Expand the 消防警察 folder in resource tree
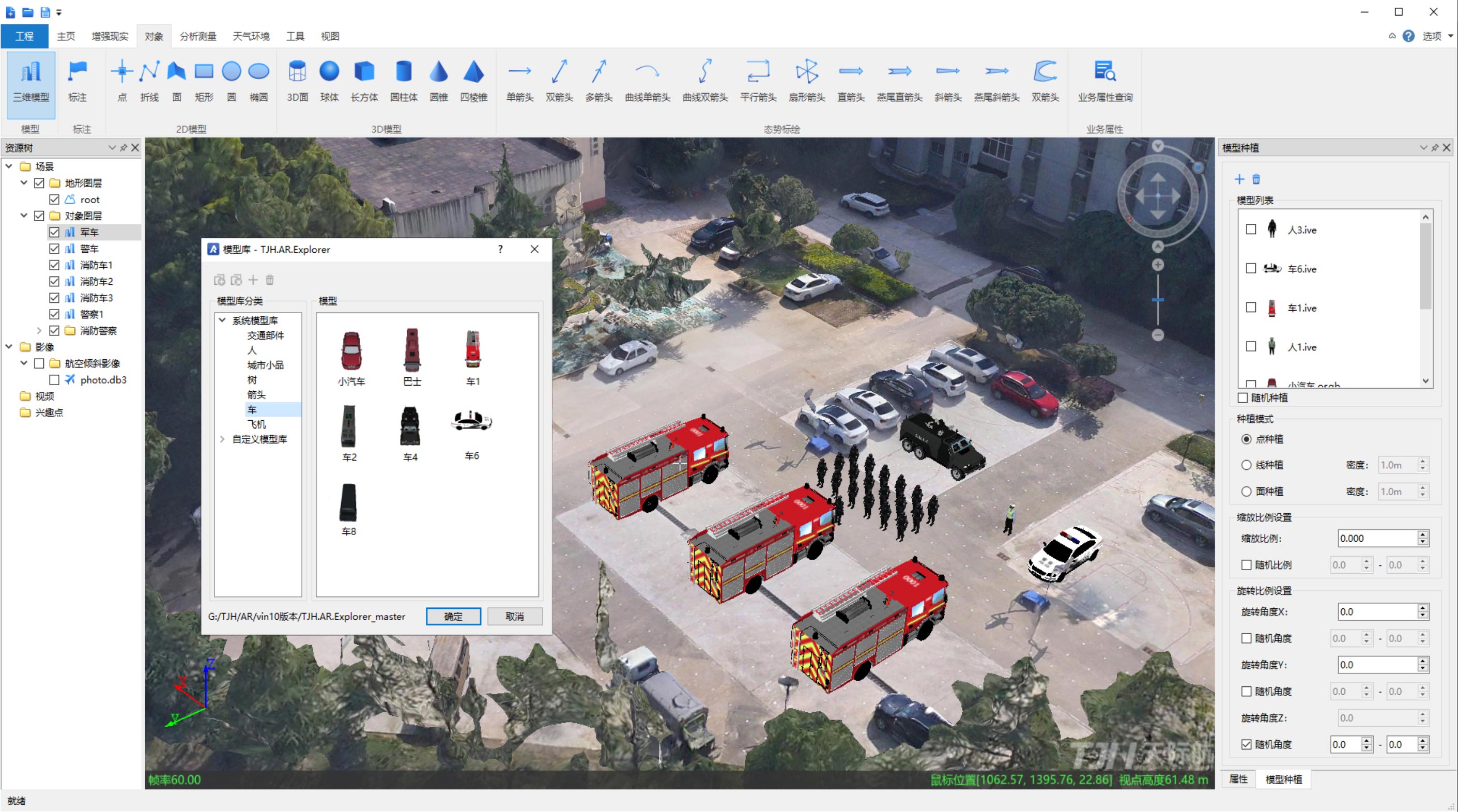 pos(39,330)
